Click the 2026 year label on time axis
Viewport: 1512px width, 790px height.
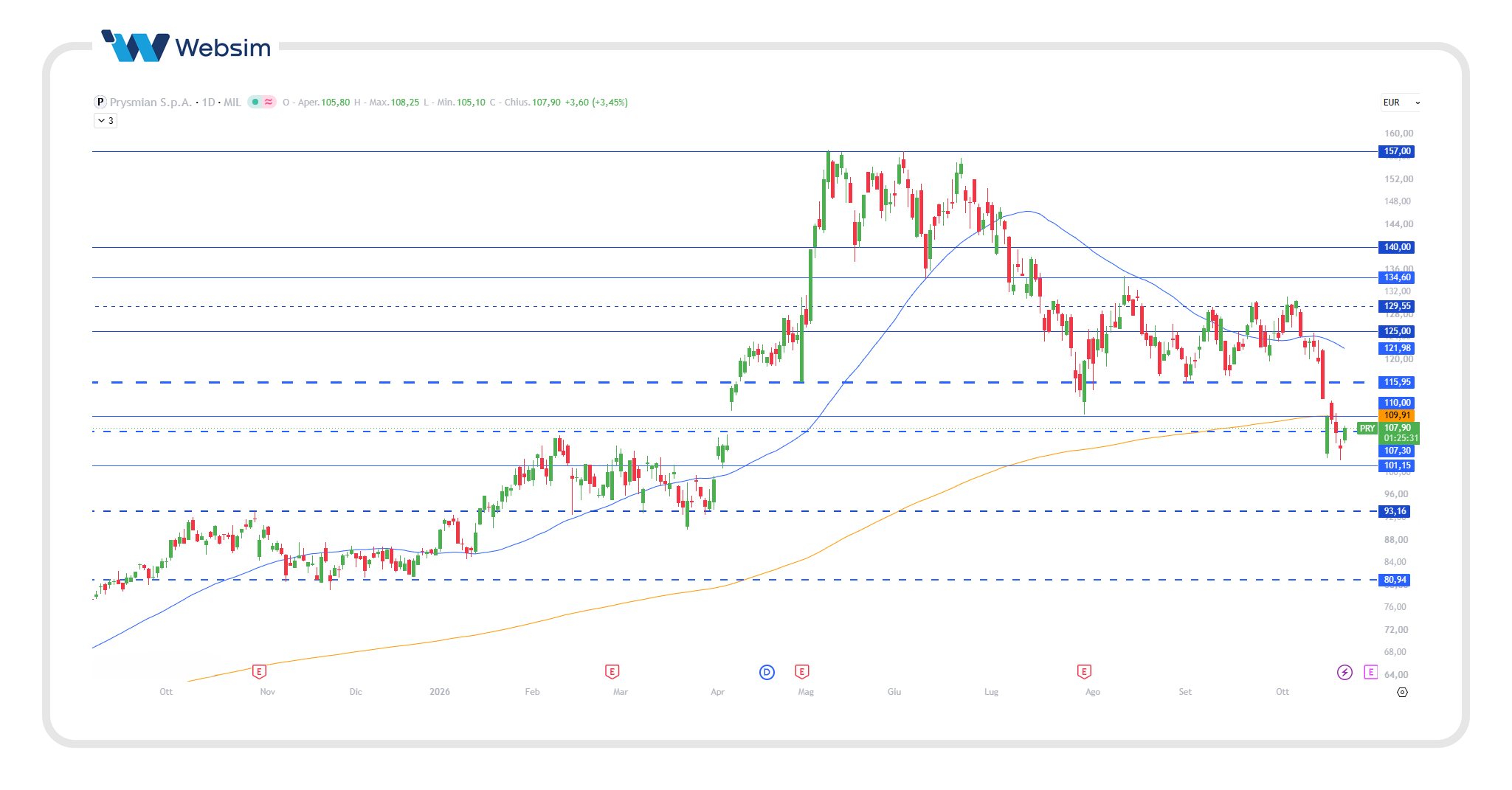pos(440,692)
